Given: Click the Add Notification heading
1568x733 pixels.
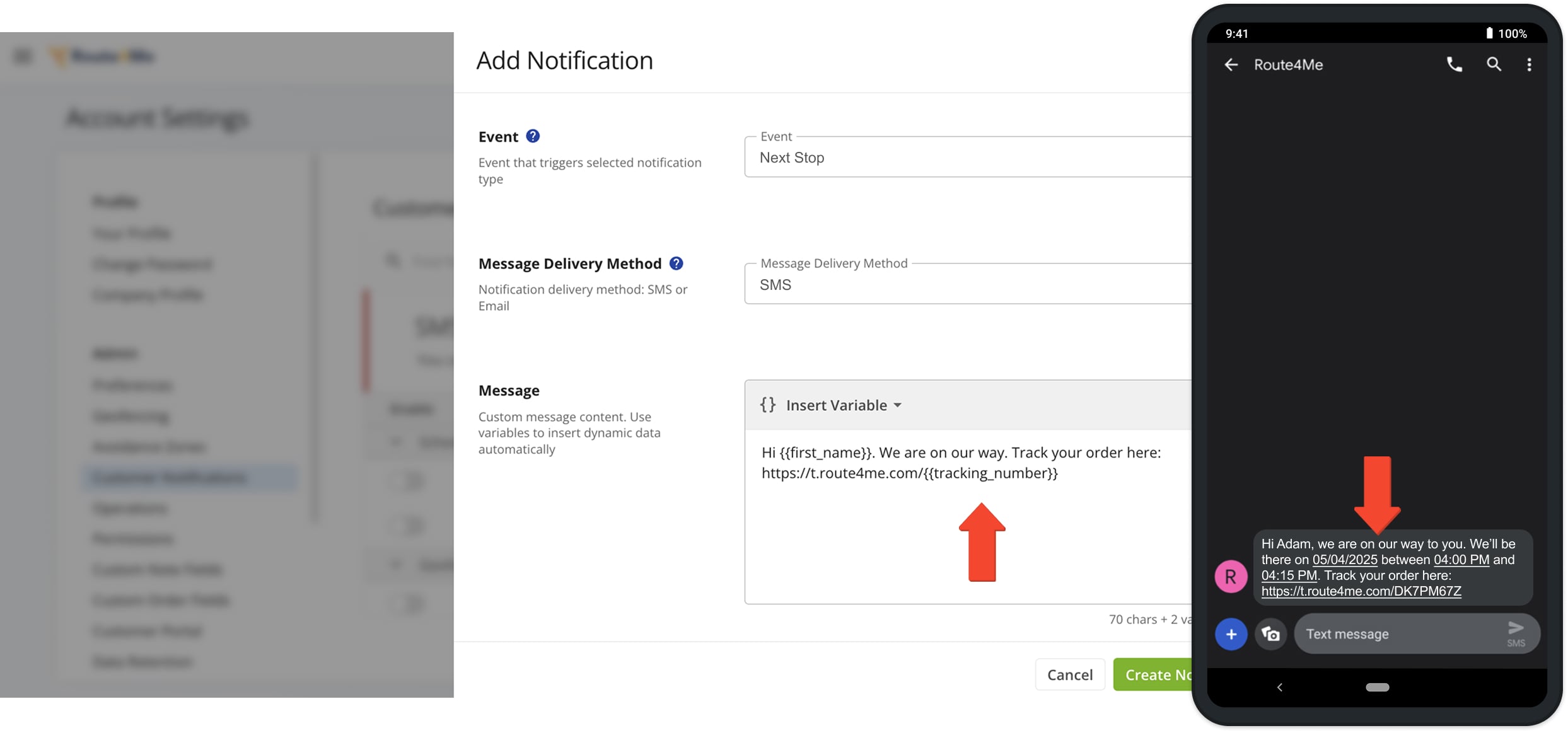Looking at the screenshot, I should coord(564,61).
